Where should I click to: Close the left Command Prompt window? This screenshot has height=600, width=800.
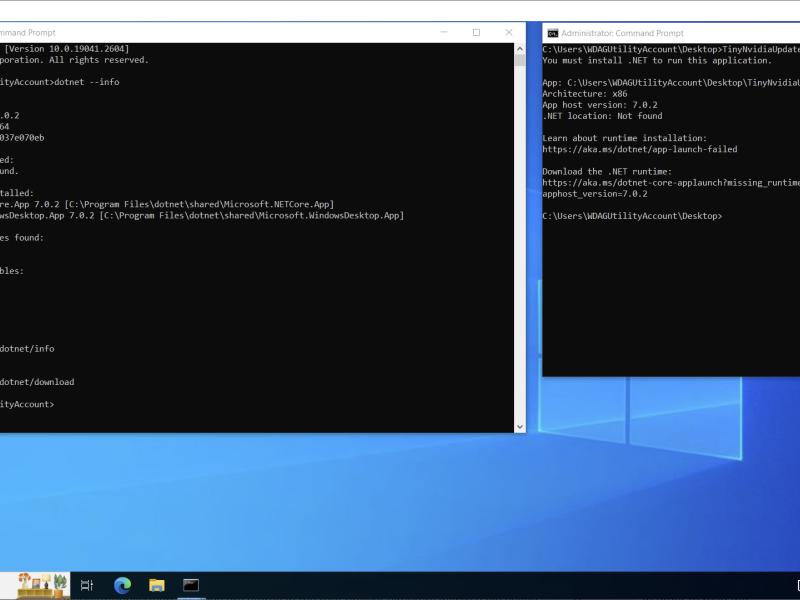[x=509, y=32]
